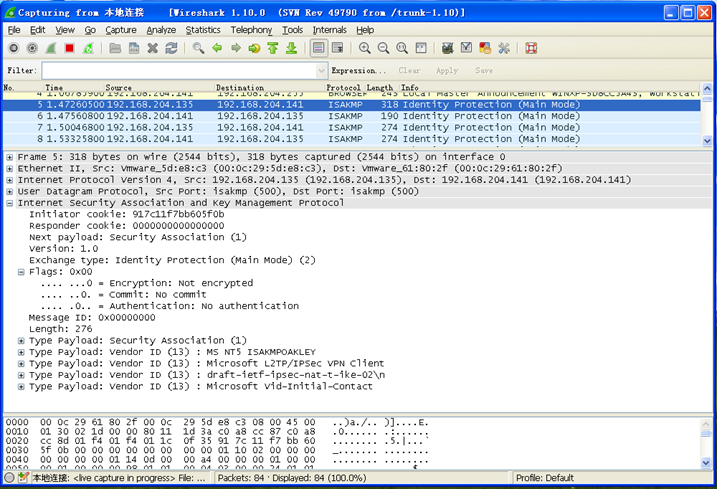Viewport: 717px width, 489px height.
Task: Click the find packet magnifier icon
Action: pos(199,48)
